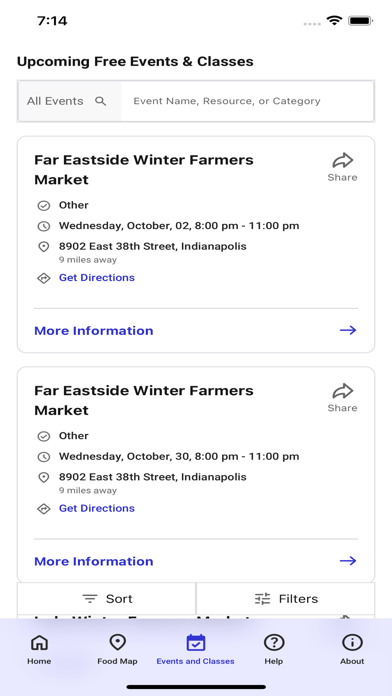
Task: Open More Information for the October 30 market
Action: (94, 562)
